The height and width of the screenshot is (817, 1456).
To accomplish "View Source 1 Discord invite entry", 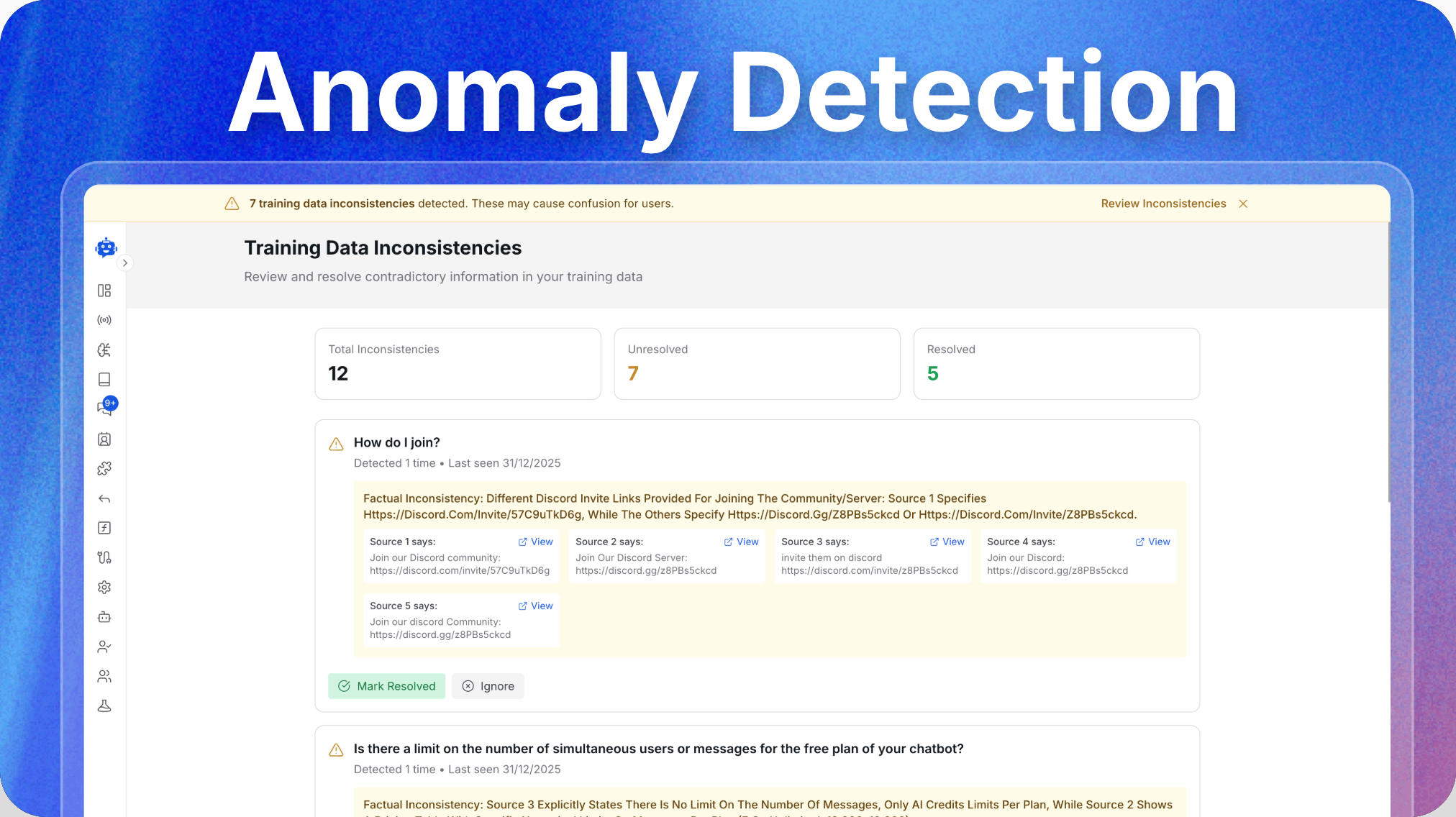I will click(535, 542).
